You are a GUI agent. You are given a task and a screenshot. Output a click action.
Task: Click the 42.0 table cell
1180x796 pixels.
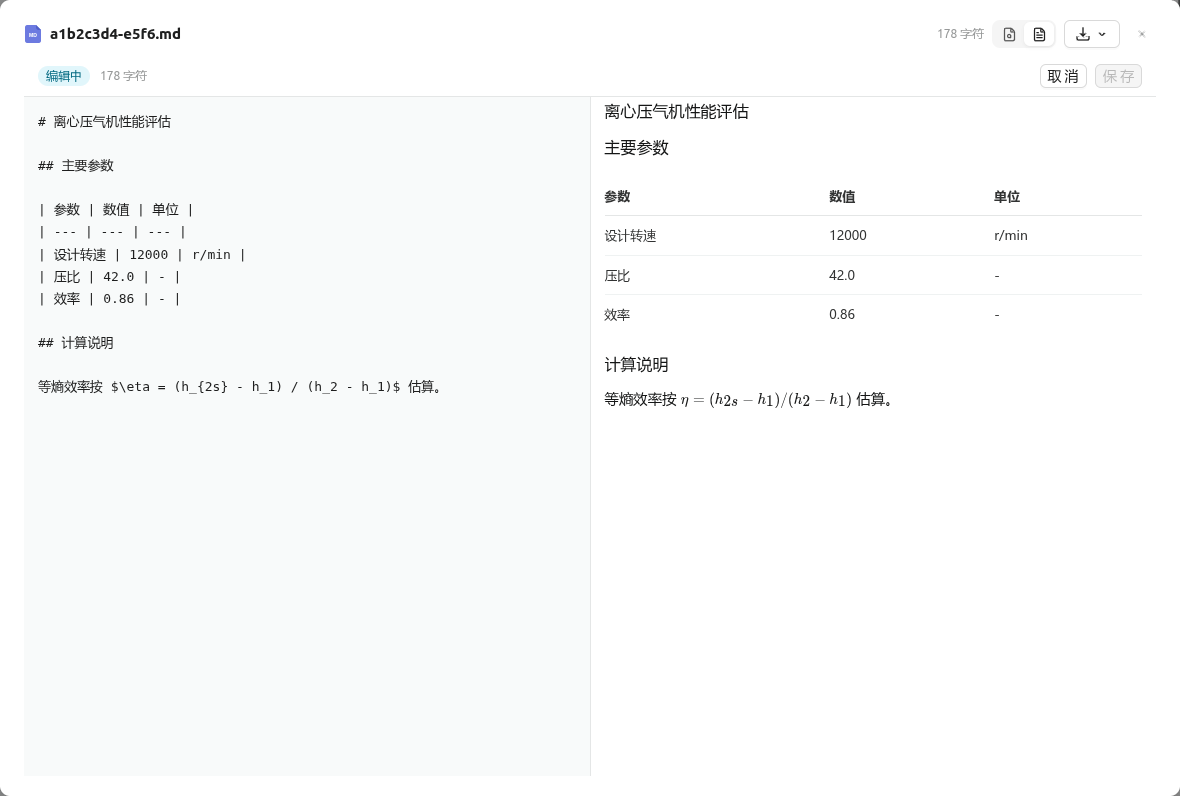842,275
